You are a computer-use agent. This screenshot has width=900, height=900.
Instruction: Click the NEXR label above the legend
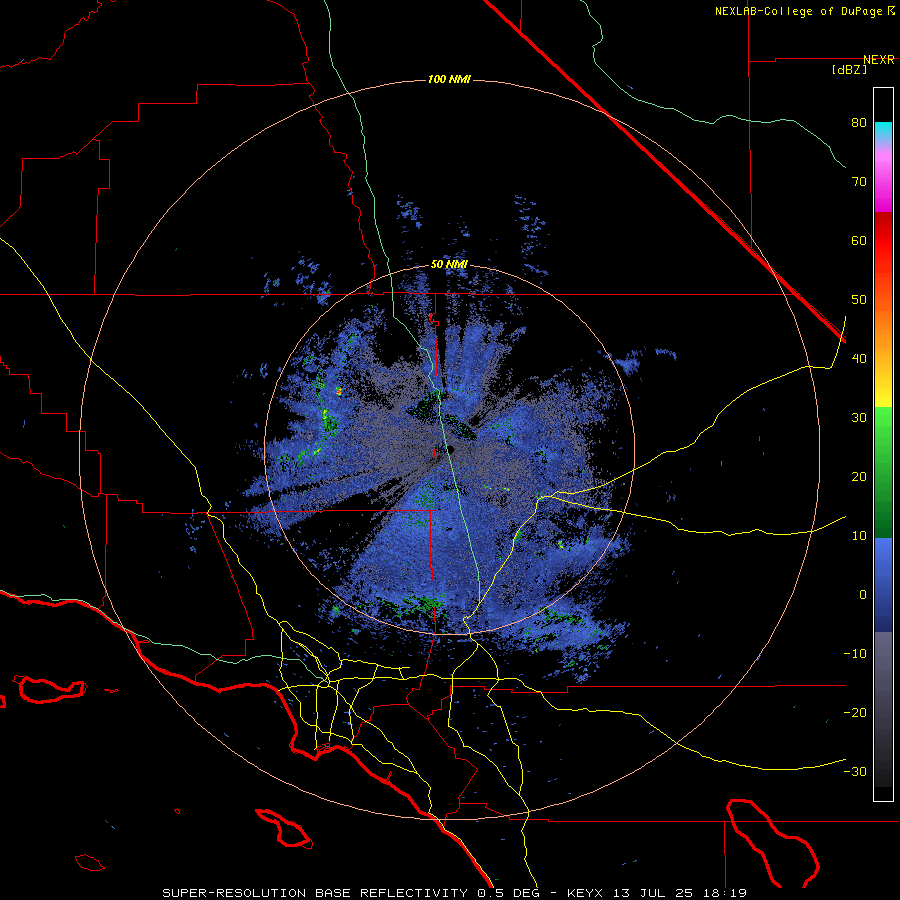click(x=879, y=60)
